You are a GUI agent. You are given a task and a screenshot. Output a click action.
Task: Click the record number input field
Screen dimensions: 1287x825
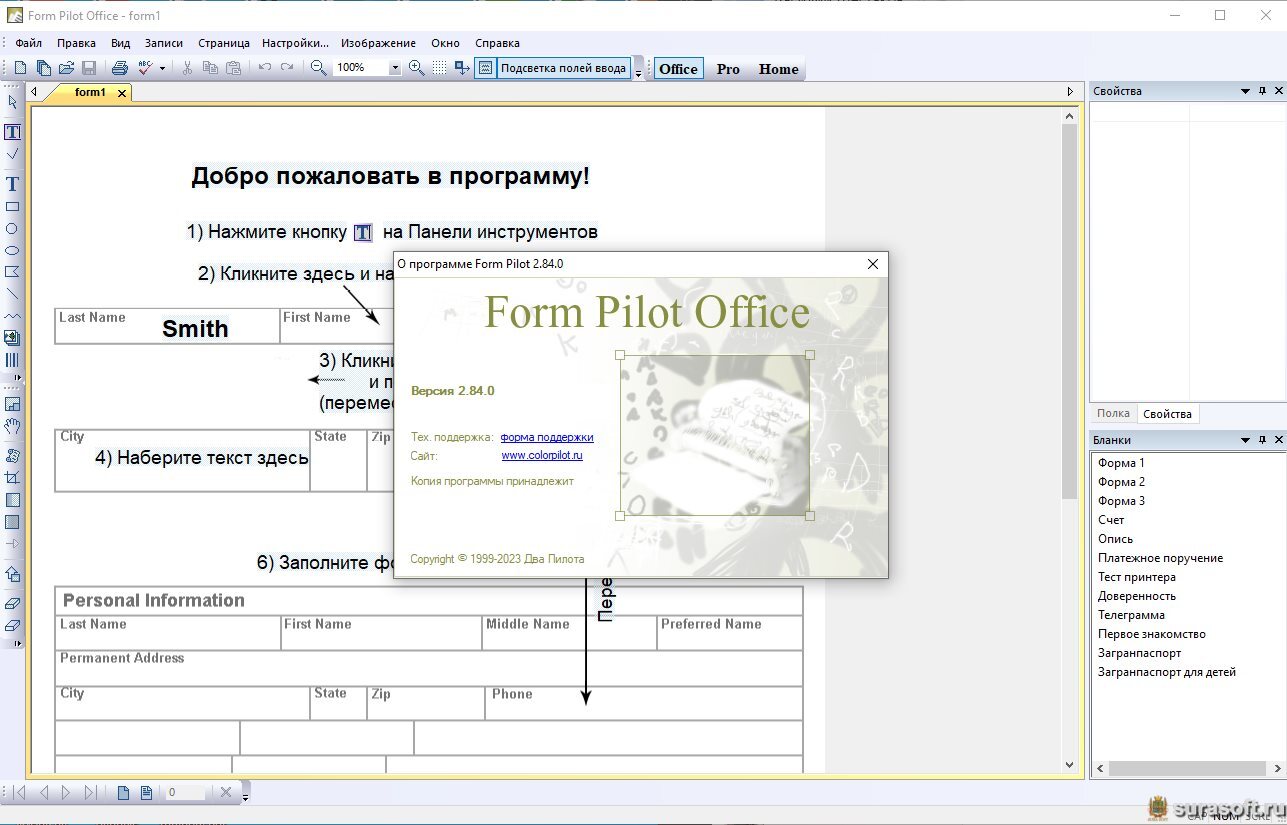click(185, 793)
